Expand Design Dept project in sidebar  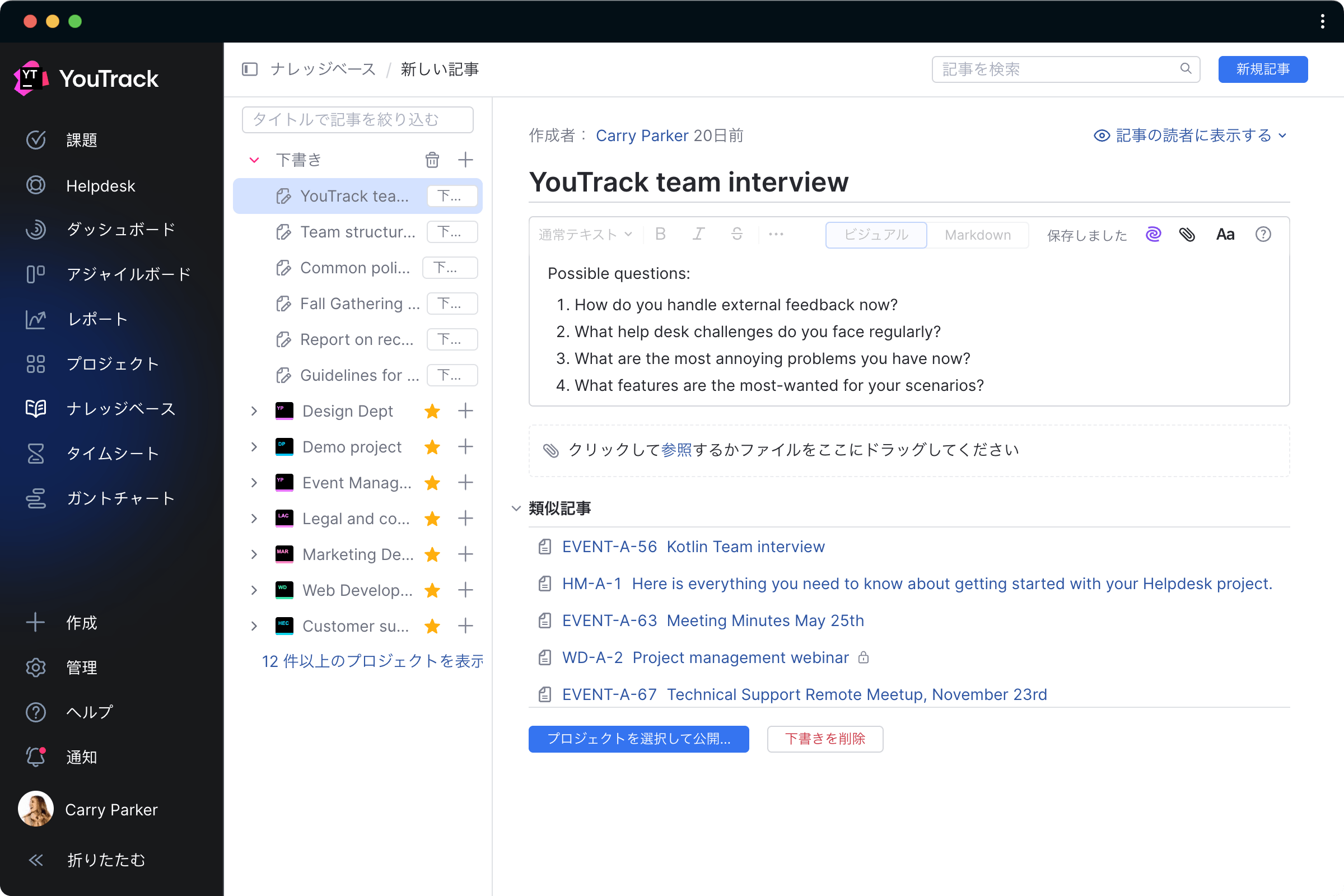point(254,411)
